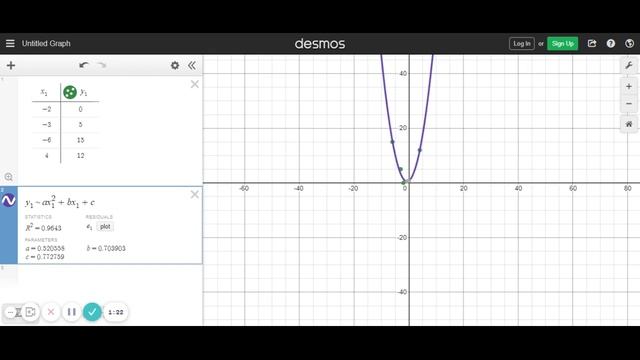640x360 pixels.
Task: Click the Log In button
Action: pyautogui.click(x=522, y=44)
